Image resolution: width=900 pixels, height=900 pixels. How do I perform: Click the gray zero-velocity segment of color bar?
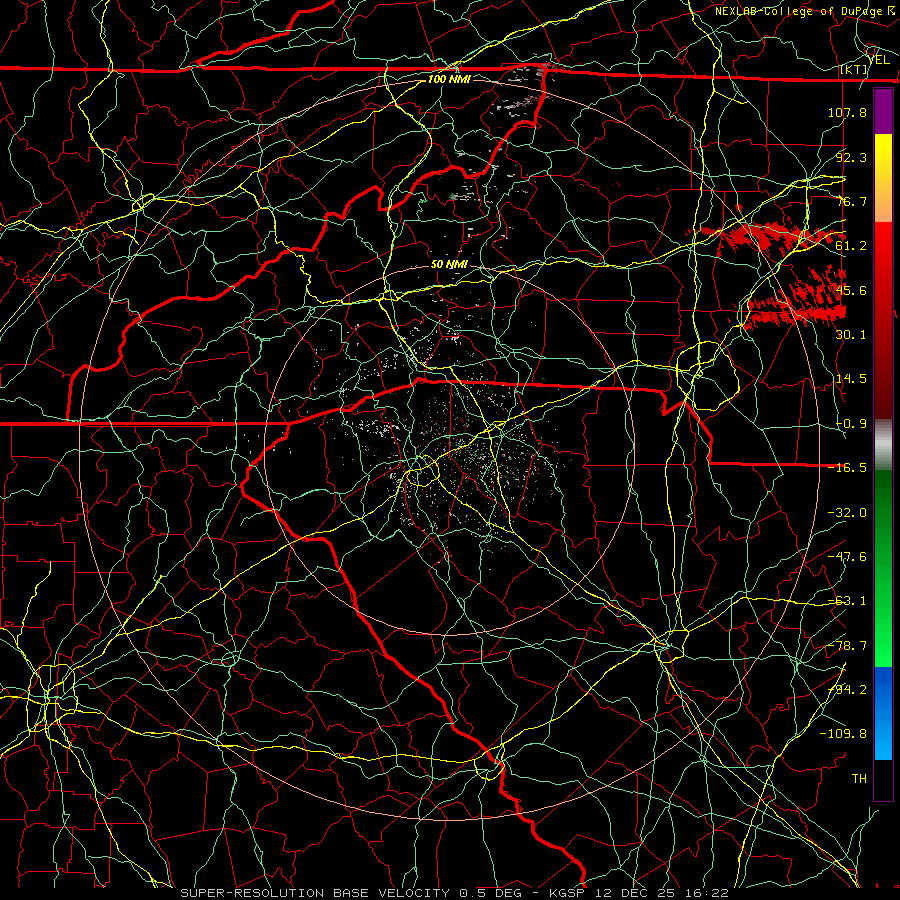coord(883,445)
